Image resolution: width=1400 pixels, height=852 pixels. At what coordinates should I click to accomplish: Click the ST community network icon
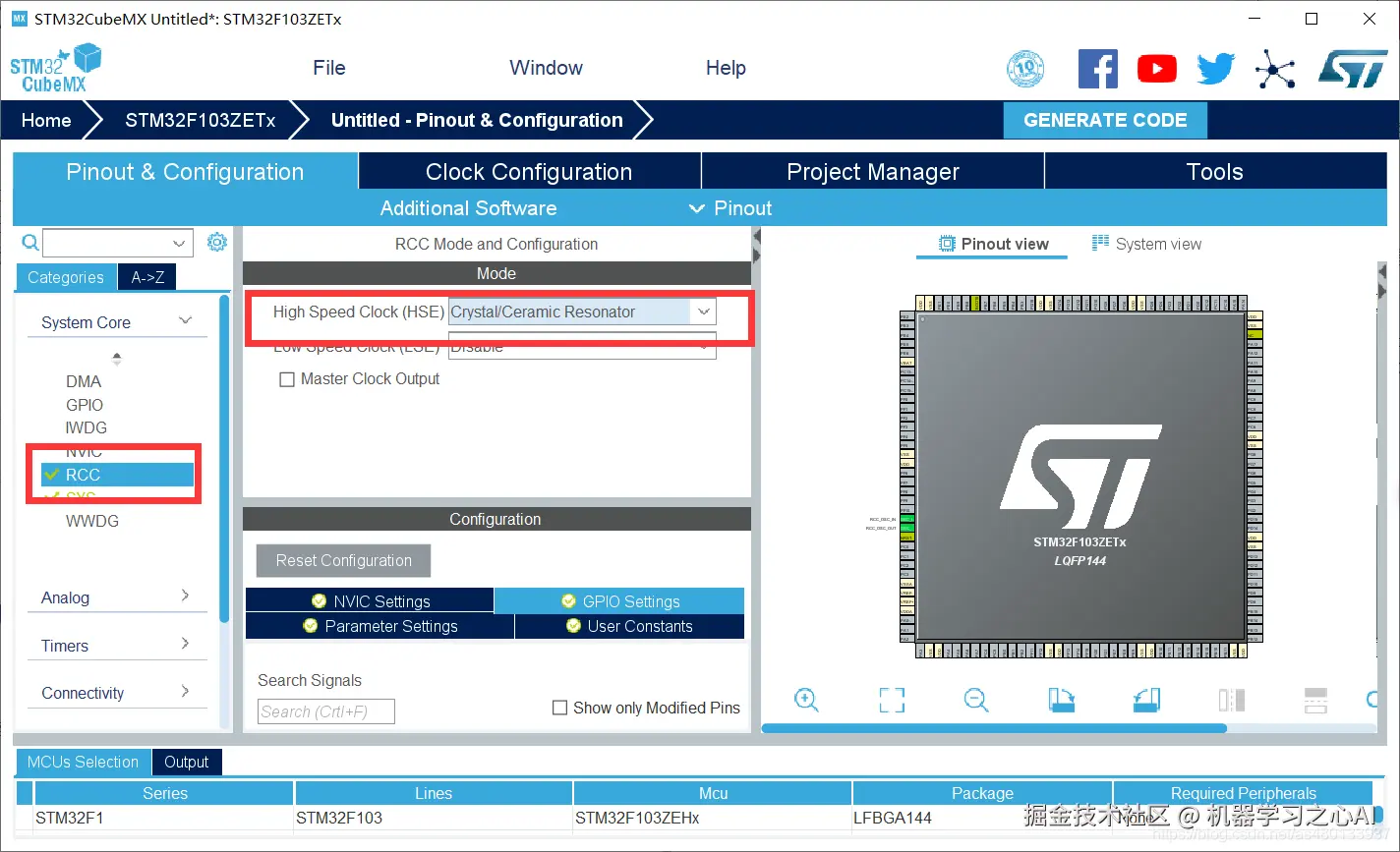point(1275,69)
